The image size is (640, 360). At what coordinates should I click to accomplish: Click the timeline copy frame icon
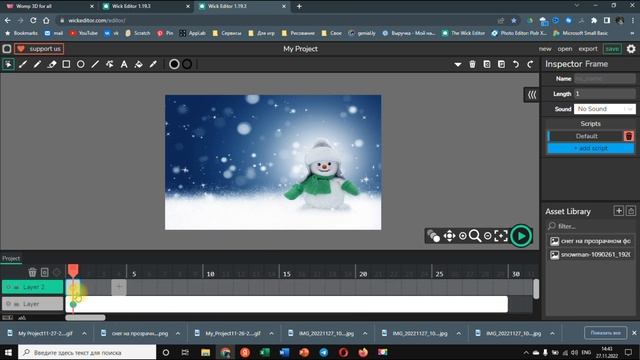click(44, 272)
